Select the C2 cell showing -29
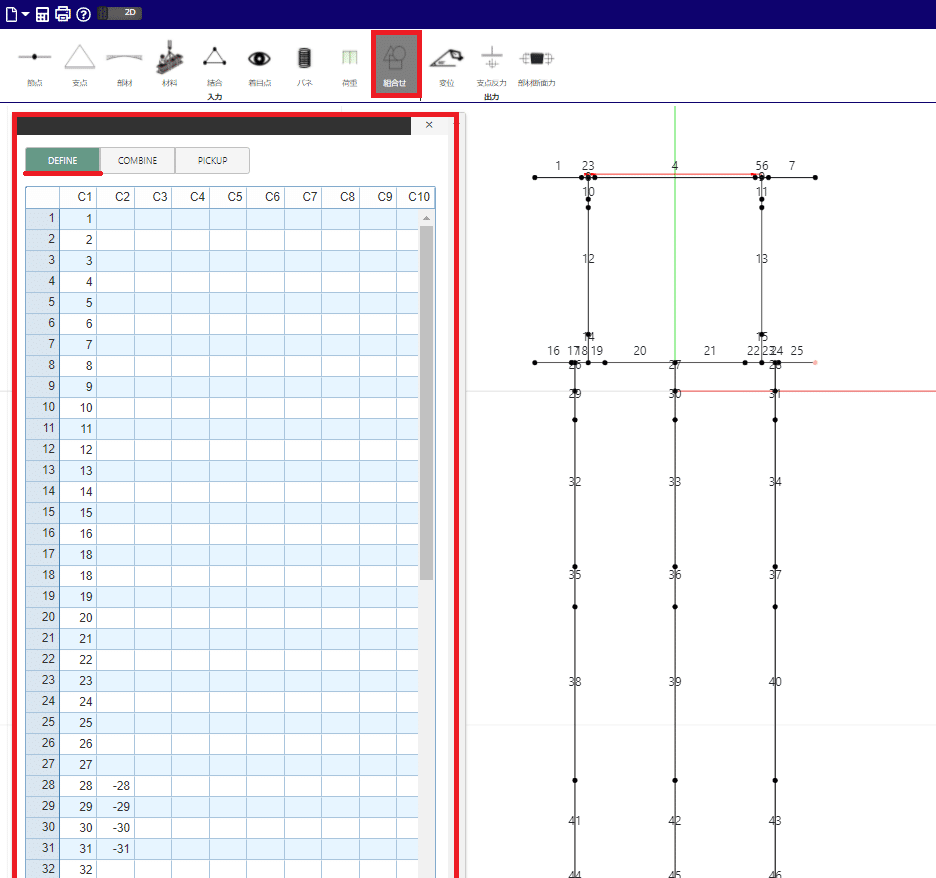Image resolution: width=936 pixels, height=878 pixels. point(116,806)
